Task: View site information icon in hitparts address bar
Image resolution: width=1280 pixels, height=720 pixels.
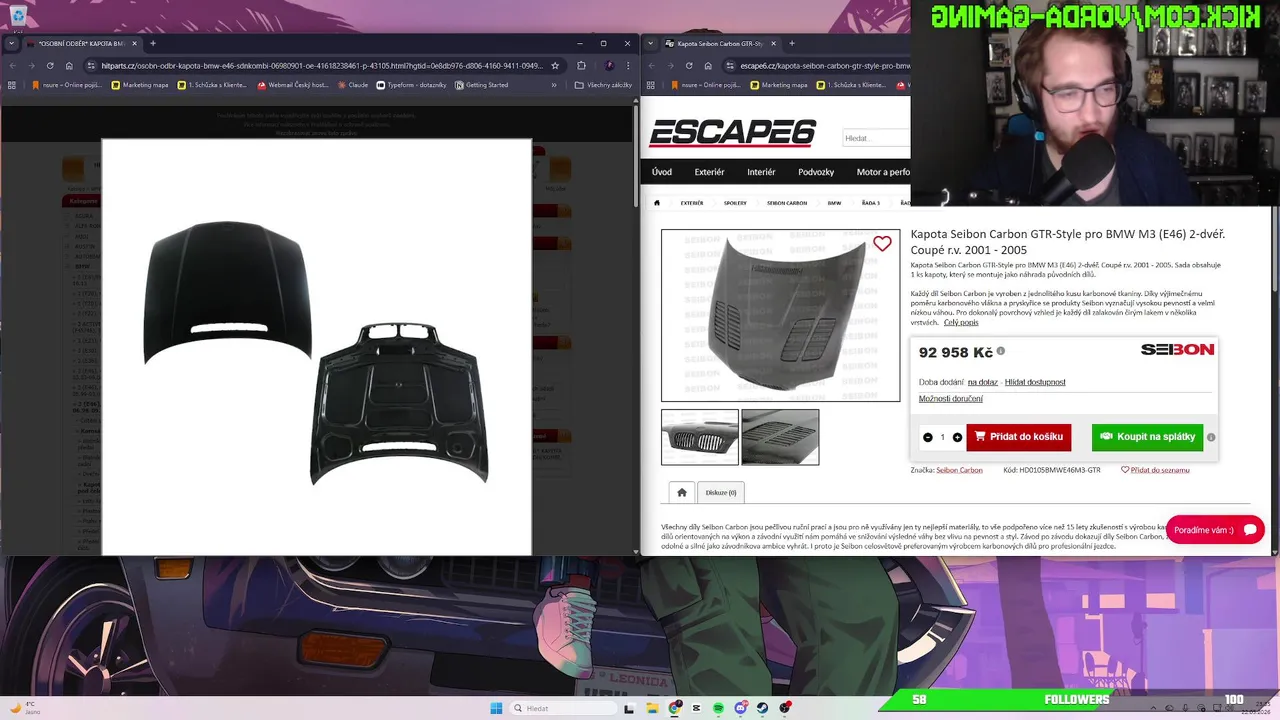Action: click(x=91, y=66)
